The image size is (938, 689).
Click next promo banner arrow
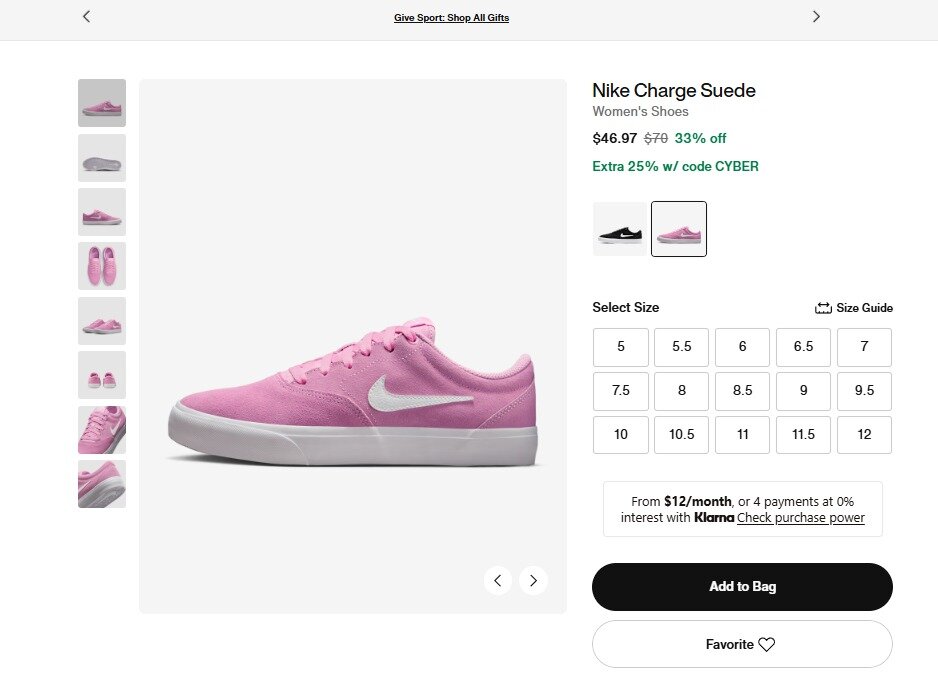pos(816,17)
